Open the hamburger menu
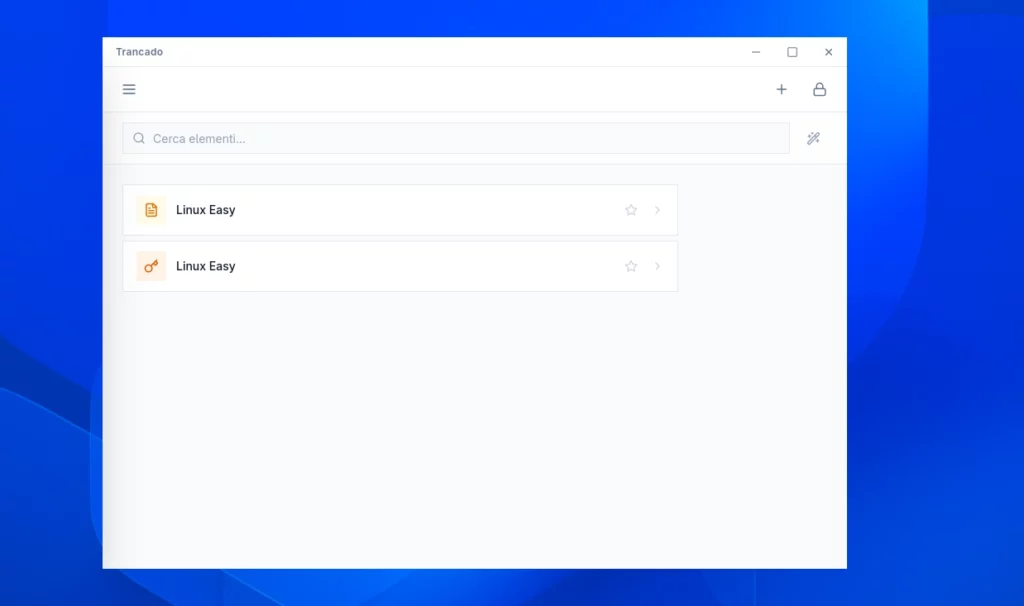1024x606 pixels. [x=129, y=89]
